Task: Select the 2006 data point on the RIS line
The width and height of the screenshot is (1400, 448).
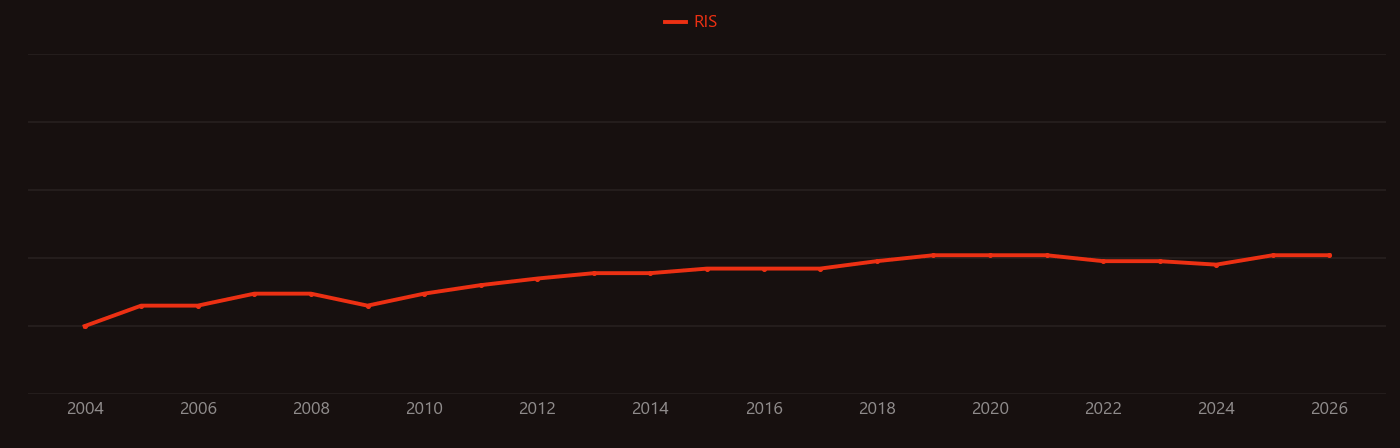Action: (198, 306)
